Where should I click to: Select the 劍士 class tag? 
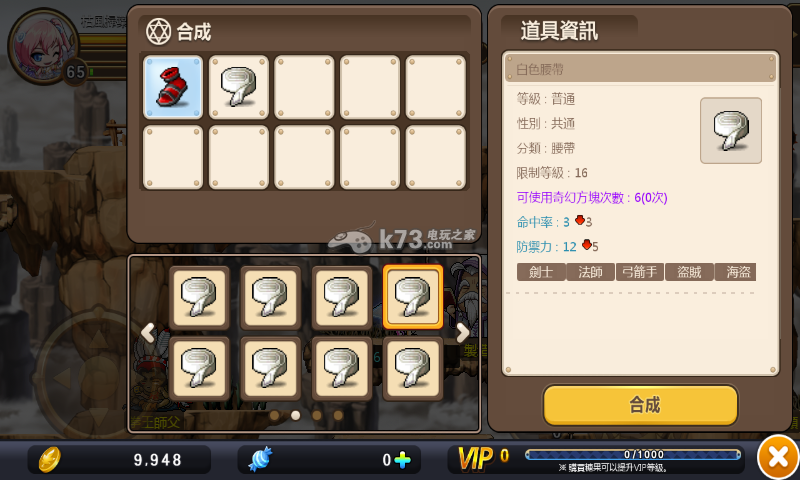point(541,272)
